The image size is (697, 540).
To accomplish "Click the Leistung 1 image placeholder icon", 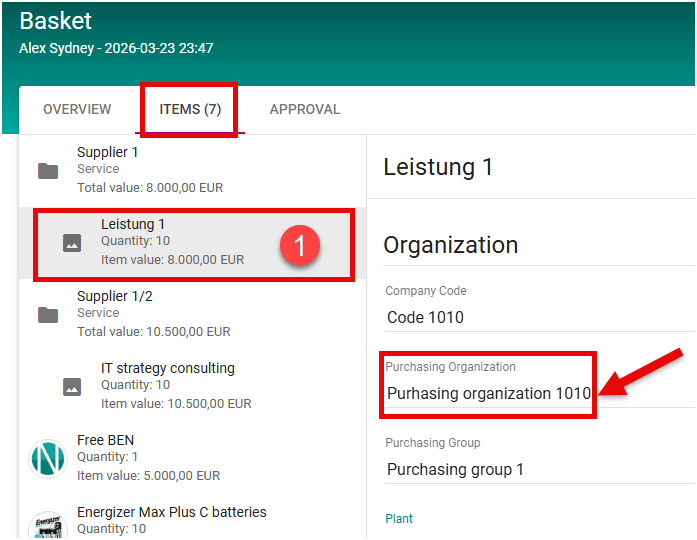I will [x=72, y=243].
